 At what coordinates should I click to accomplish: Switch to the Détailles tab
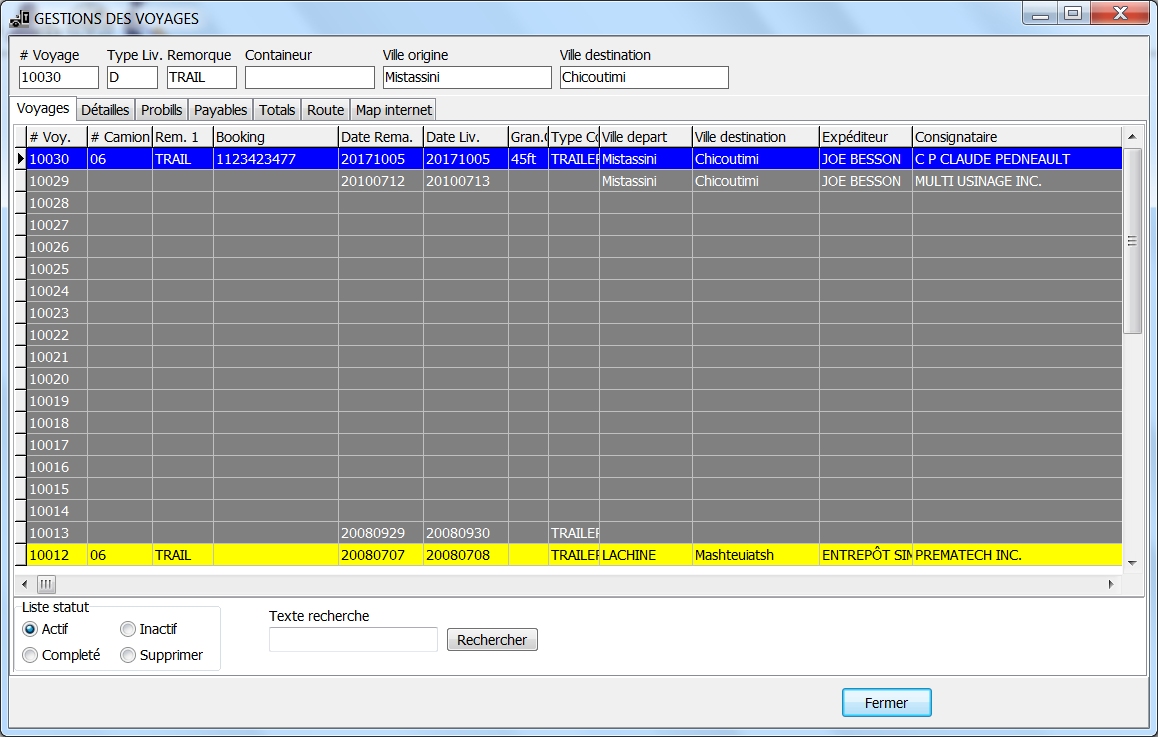pos(105,110)
